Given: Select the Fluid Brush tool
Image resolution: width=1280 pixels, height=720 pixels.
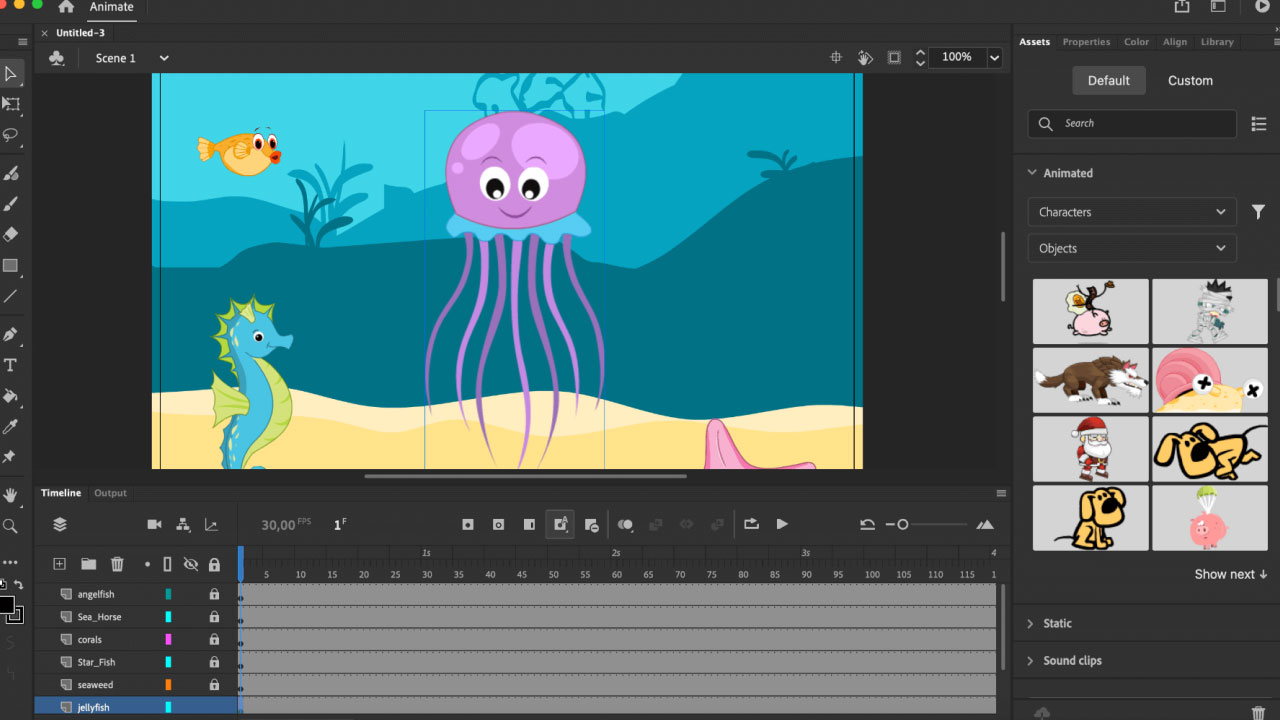Looking at the screenshot, I should pos(12,173).
